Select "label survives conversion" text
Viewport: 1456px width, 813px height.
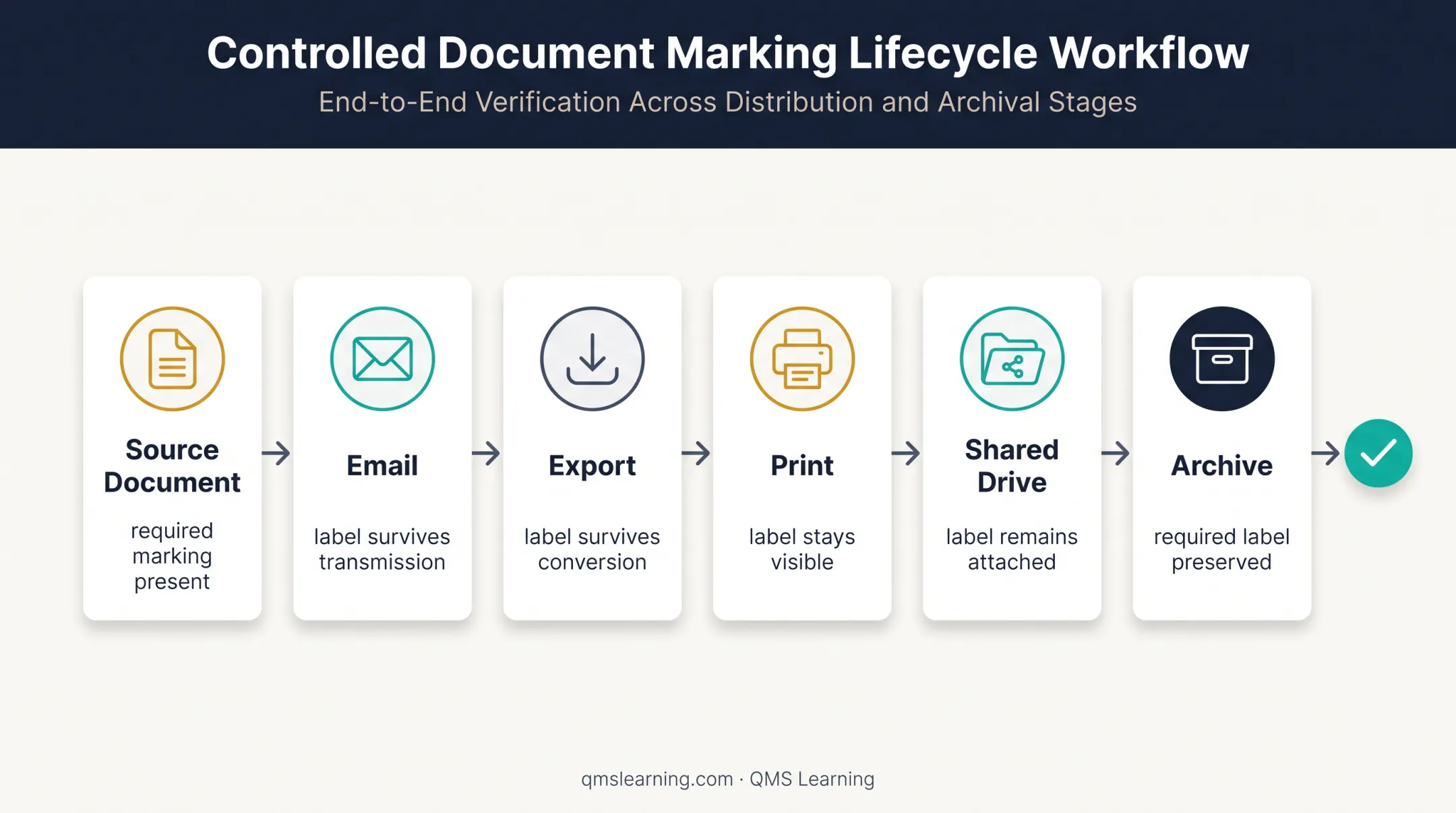click(592, 549)
